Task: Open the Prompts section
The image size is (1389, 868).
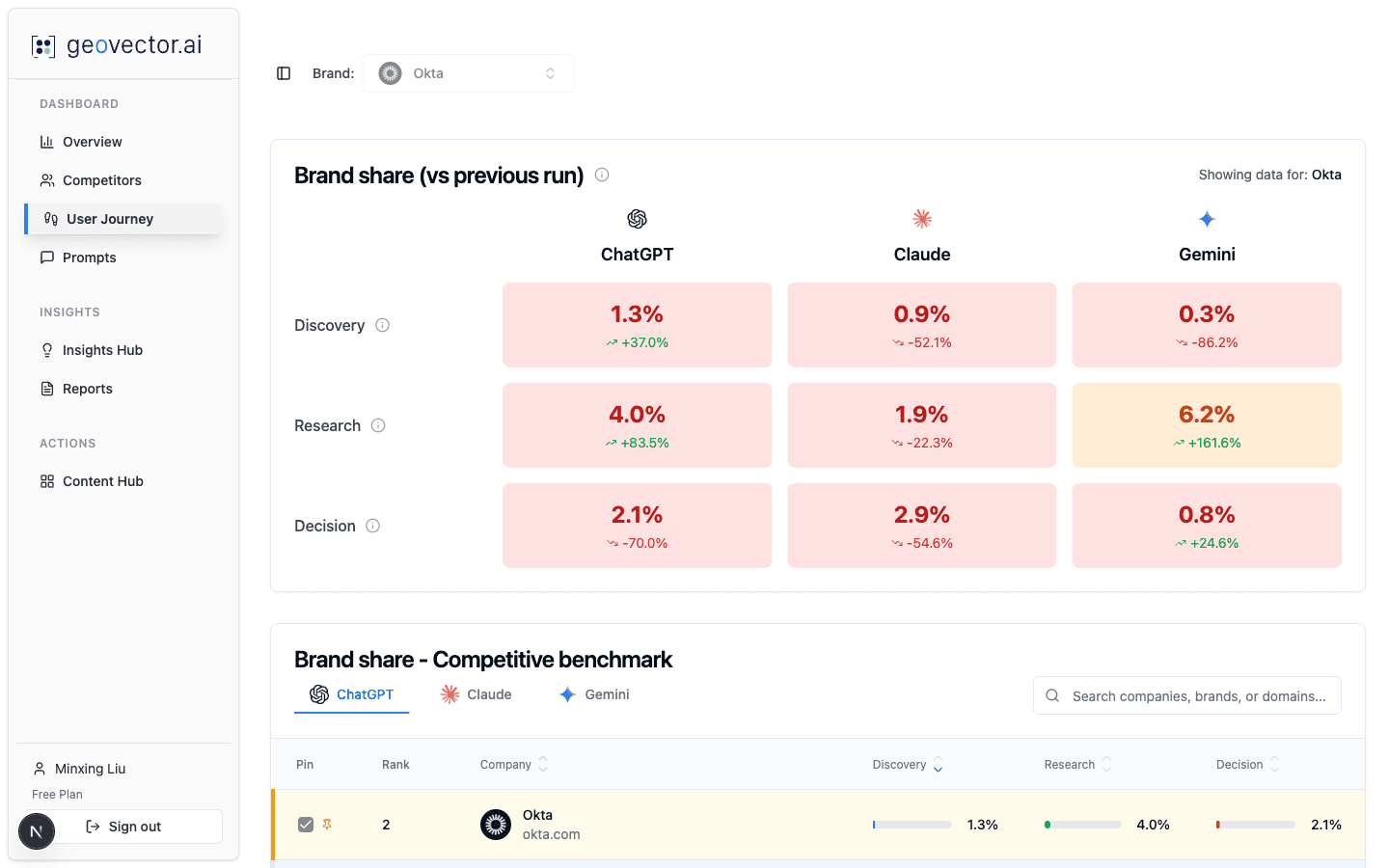Action: pyautogui.click(x=88, y=258)
